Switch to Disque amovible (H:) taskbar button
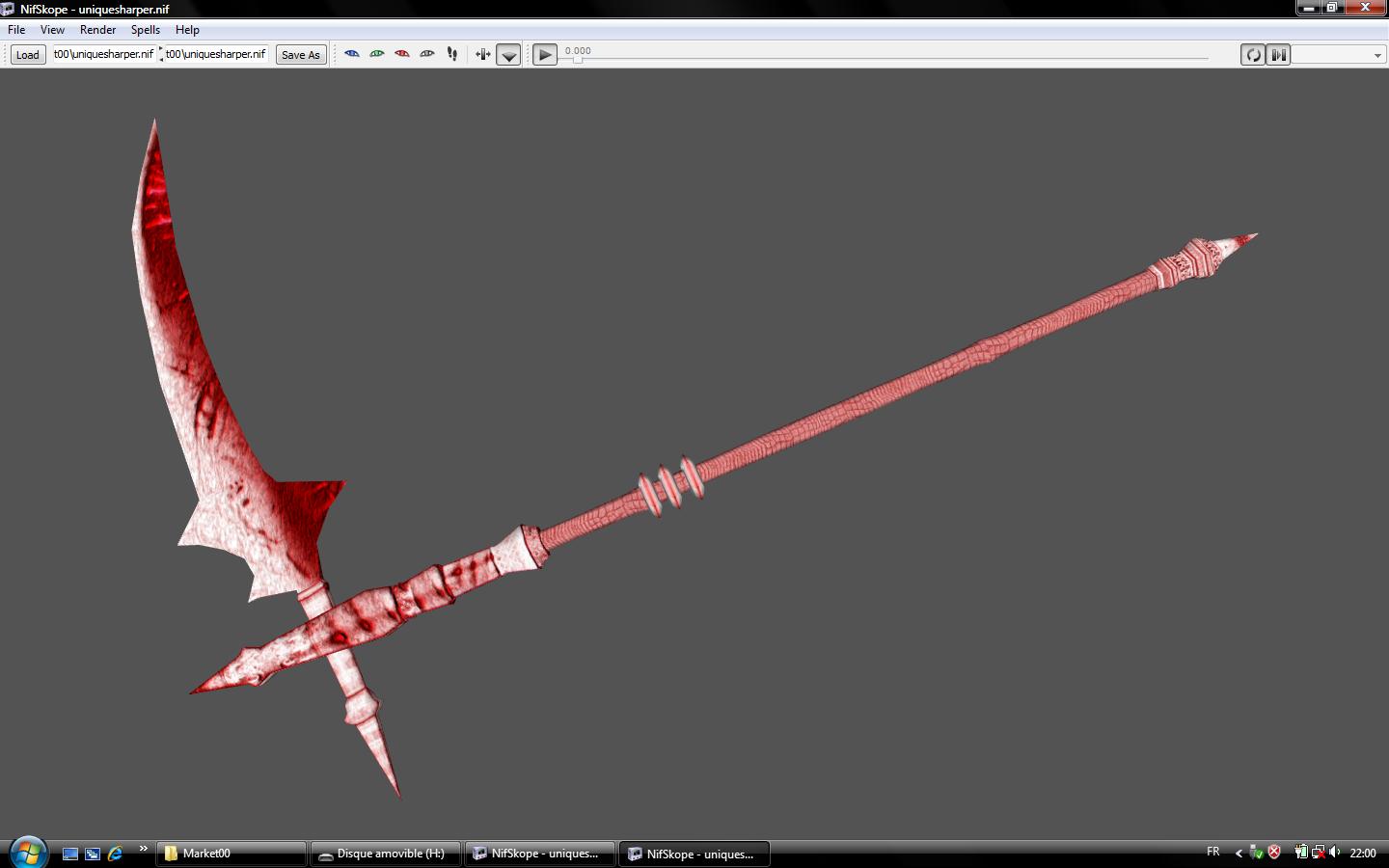Viewport: 1389px width, 868px height. click(x=385, y=854)
